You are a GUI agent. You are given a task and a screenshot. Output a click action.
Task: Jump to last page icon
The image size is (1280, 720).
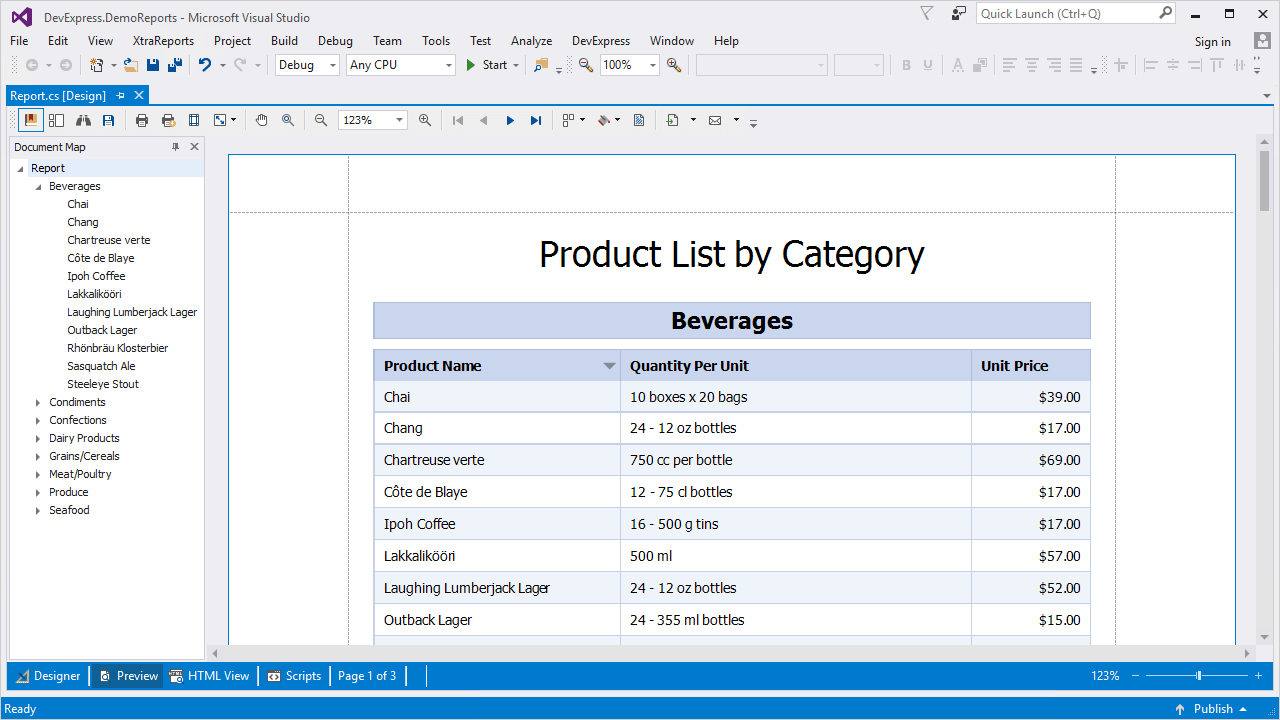click(x=536, y=120)
